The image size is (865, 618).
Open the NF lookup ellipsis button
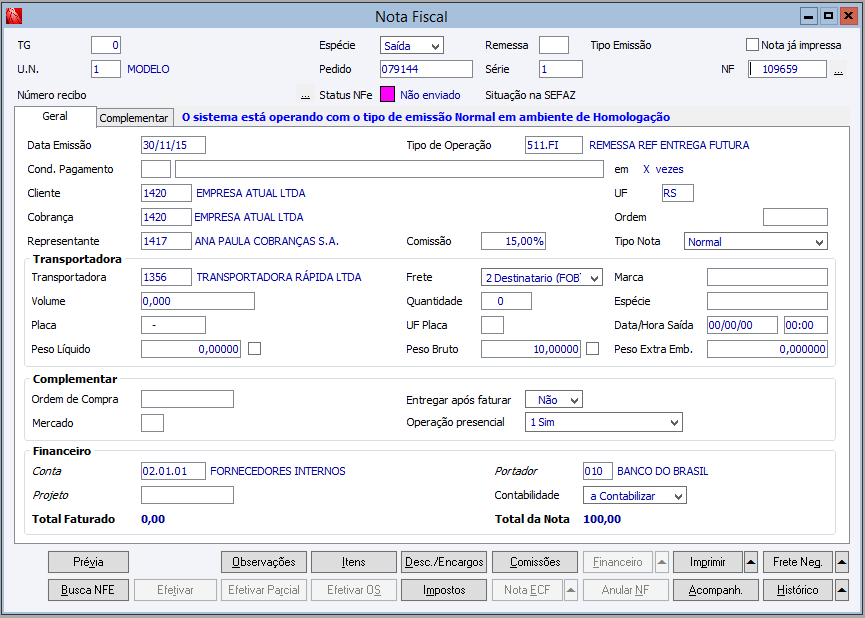click(x=838, y=70)
